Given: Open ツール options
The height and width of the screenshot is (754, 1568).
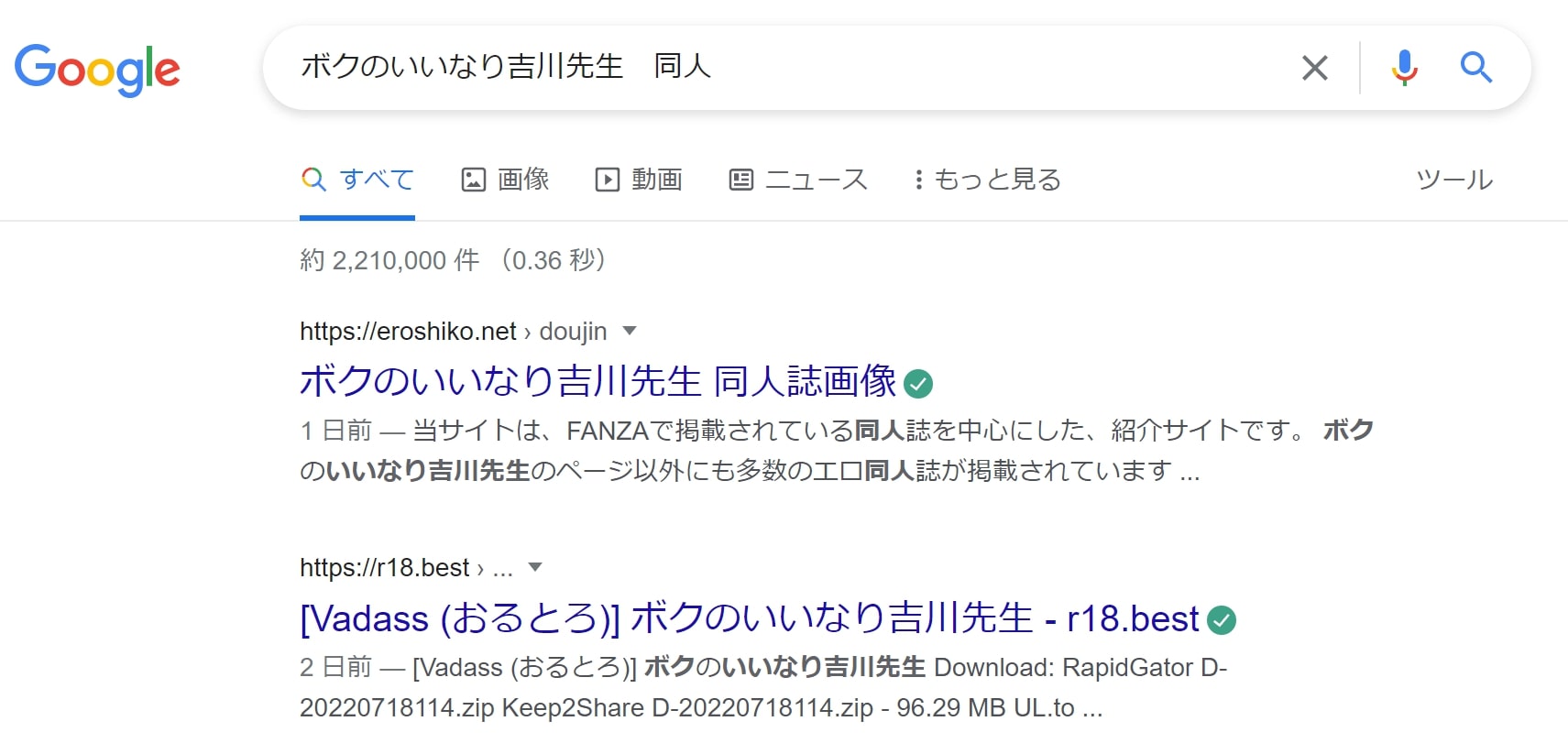Looking at the screenshot, I should click(1454, 180).
